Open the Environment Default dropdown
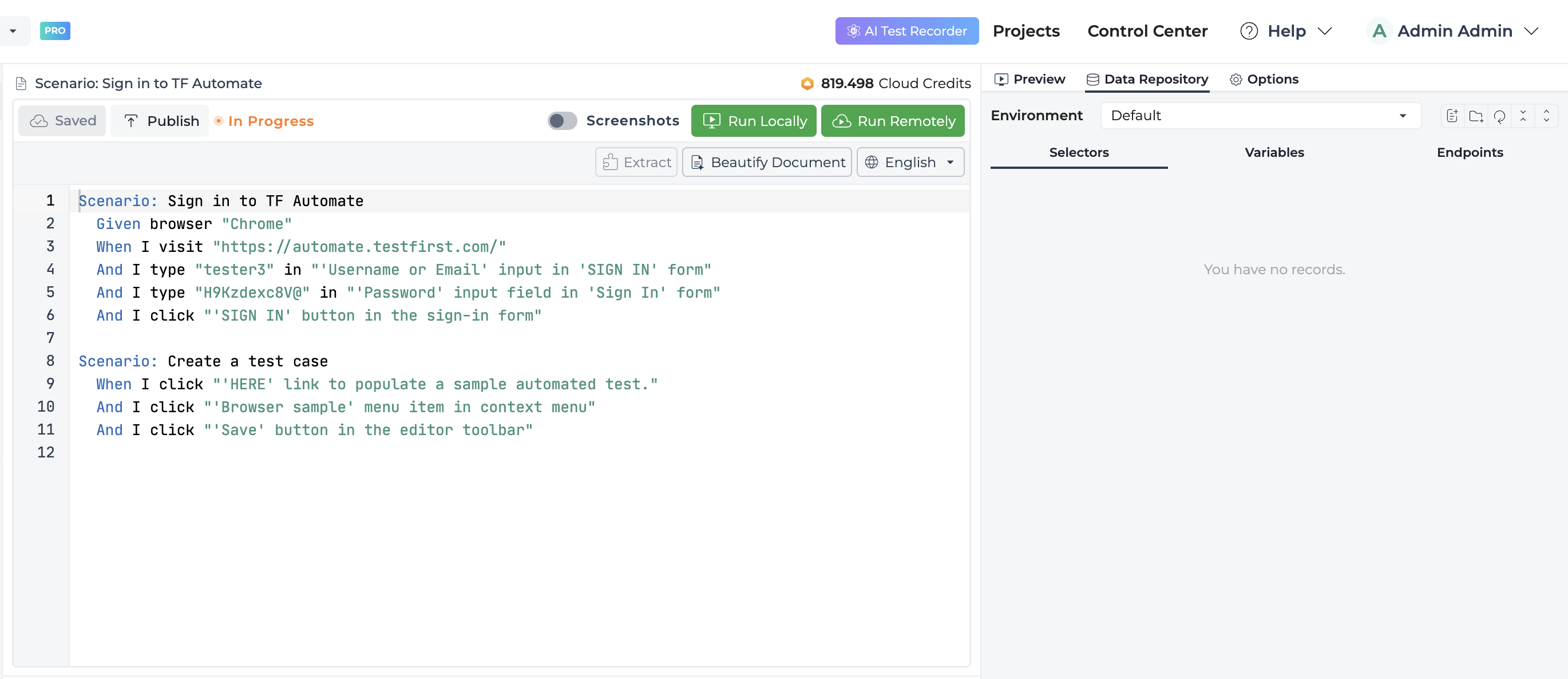The height and width of the screenshot is (679, 1568). [x=1260, y=116]
